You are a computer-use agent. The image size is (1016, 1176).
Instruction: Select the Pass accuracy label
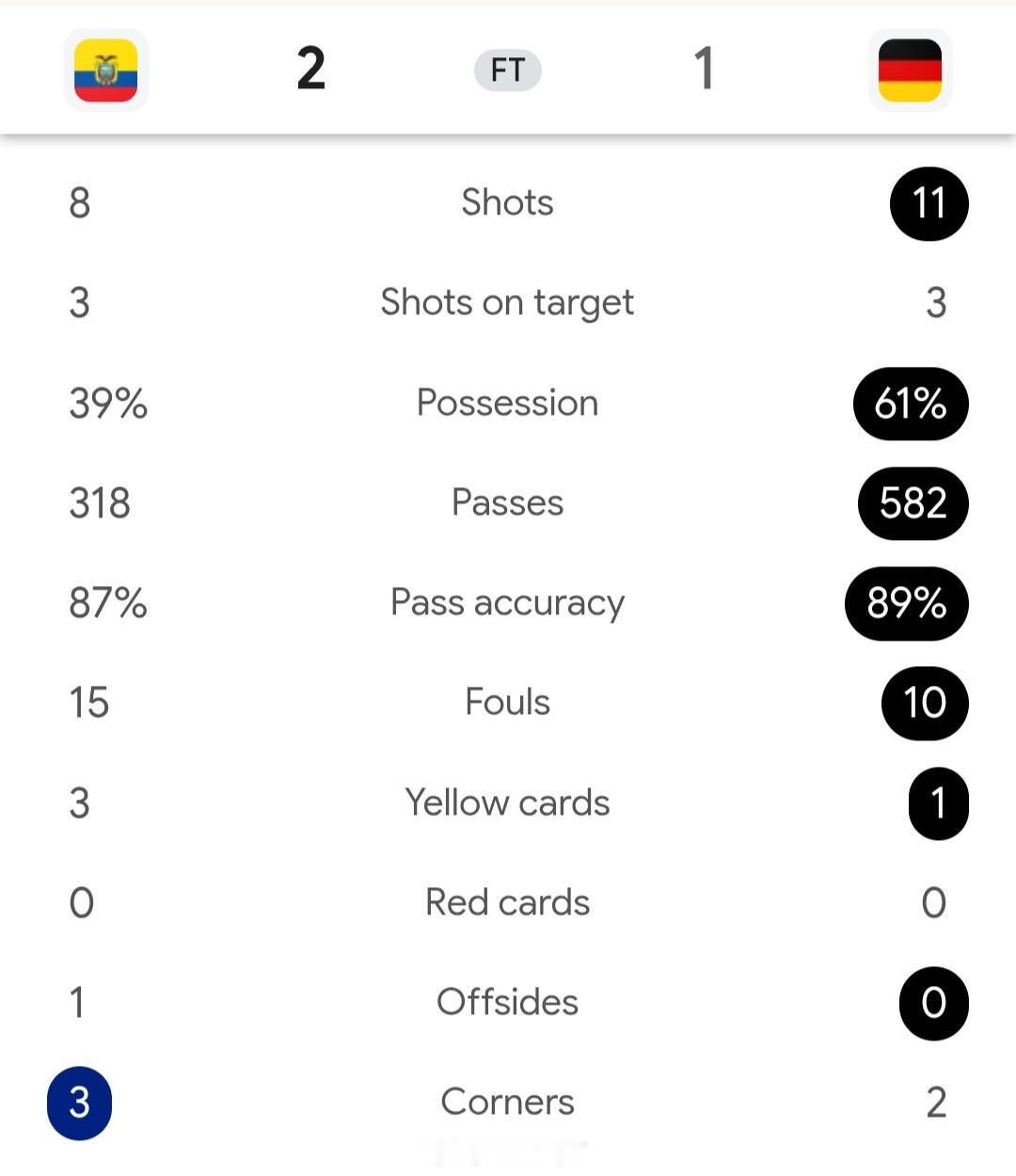pyautogui.click(x=508, y=603)
